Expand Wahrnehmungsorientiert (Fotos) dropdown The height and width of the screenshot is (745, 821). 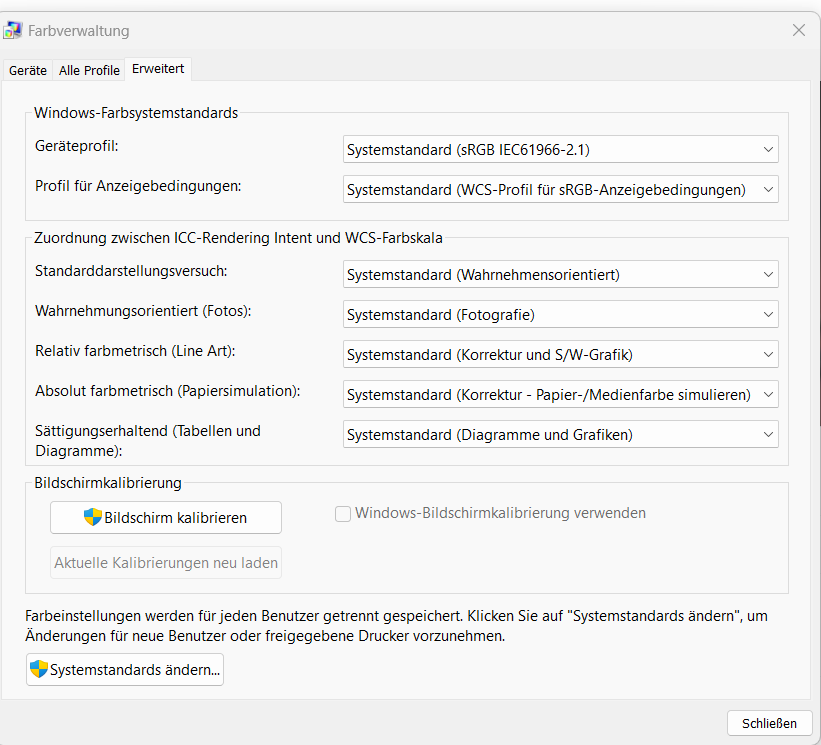pyautogui.click(x=560, y=314)
